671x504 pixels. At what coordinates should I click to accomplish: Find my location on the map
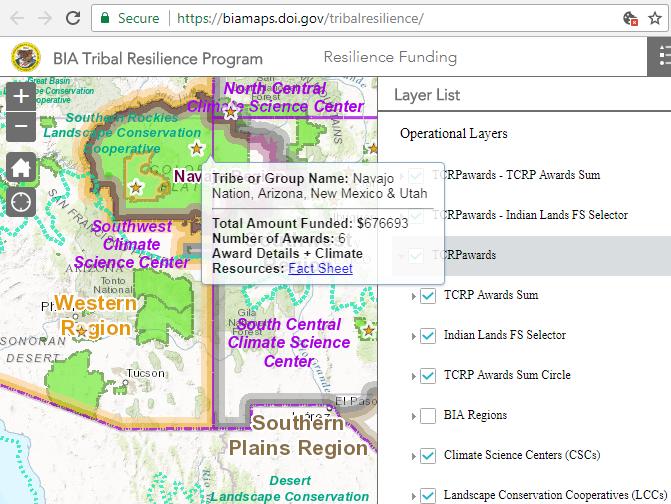21,202
